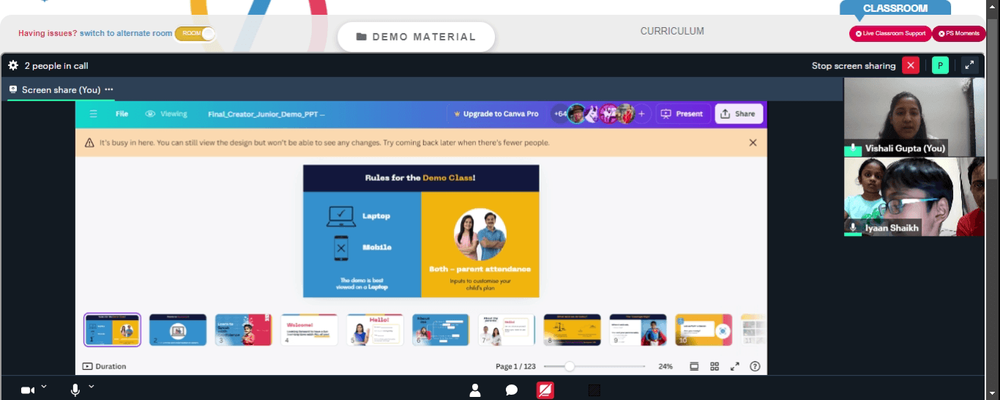Toggle thumbnail strip view icon
The width and height of the screenshot is (1000, 400).
point(695,366)
